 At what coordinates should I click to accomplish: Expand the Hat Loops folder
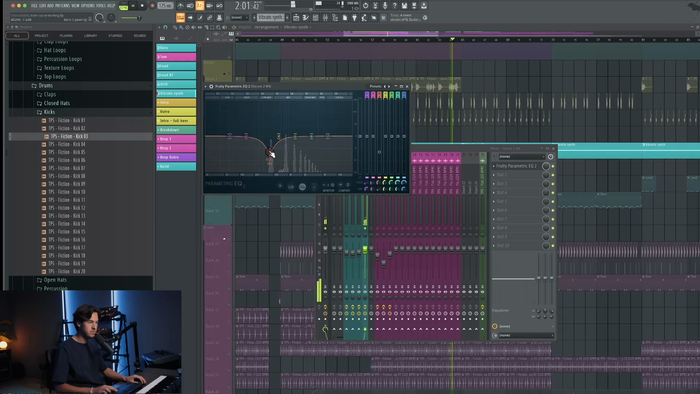[x=54, y=50]
